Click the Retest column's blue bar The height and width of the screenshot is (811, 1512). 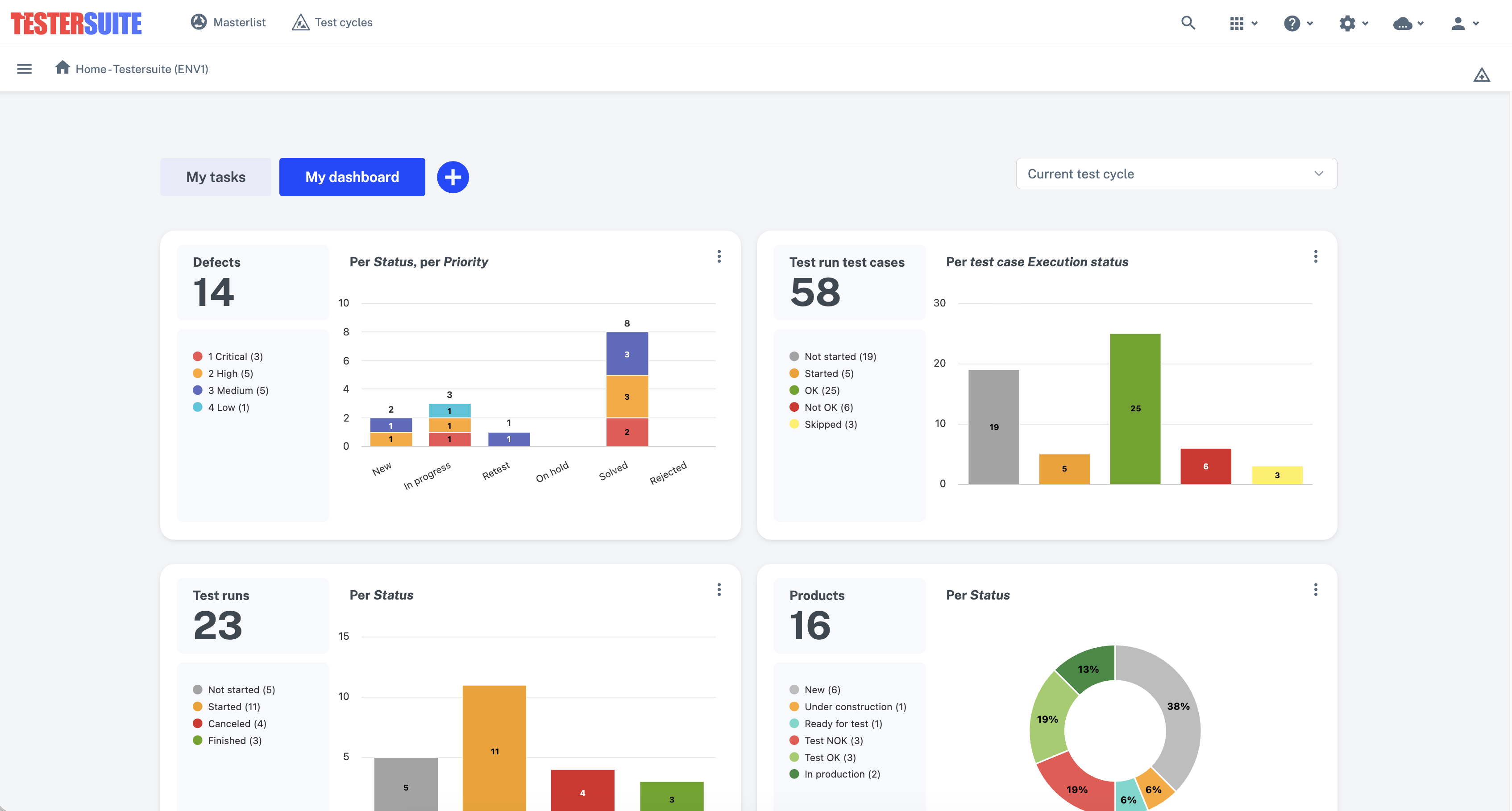(509, 439)
